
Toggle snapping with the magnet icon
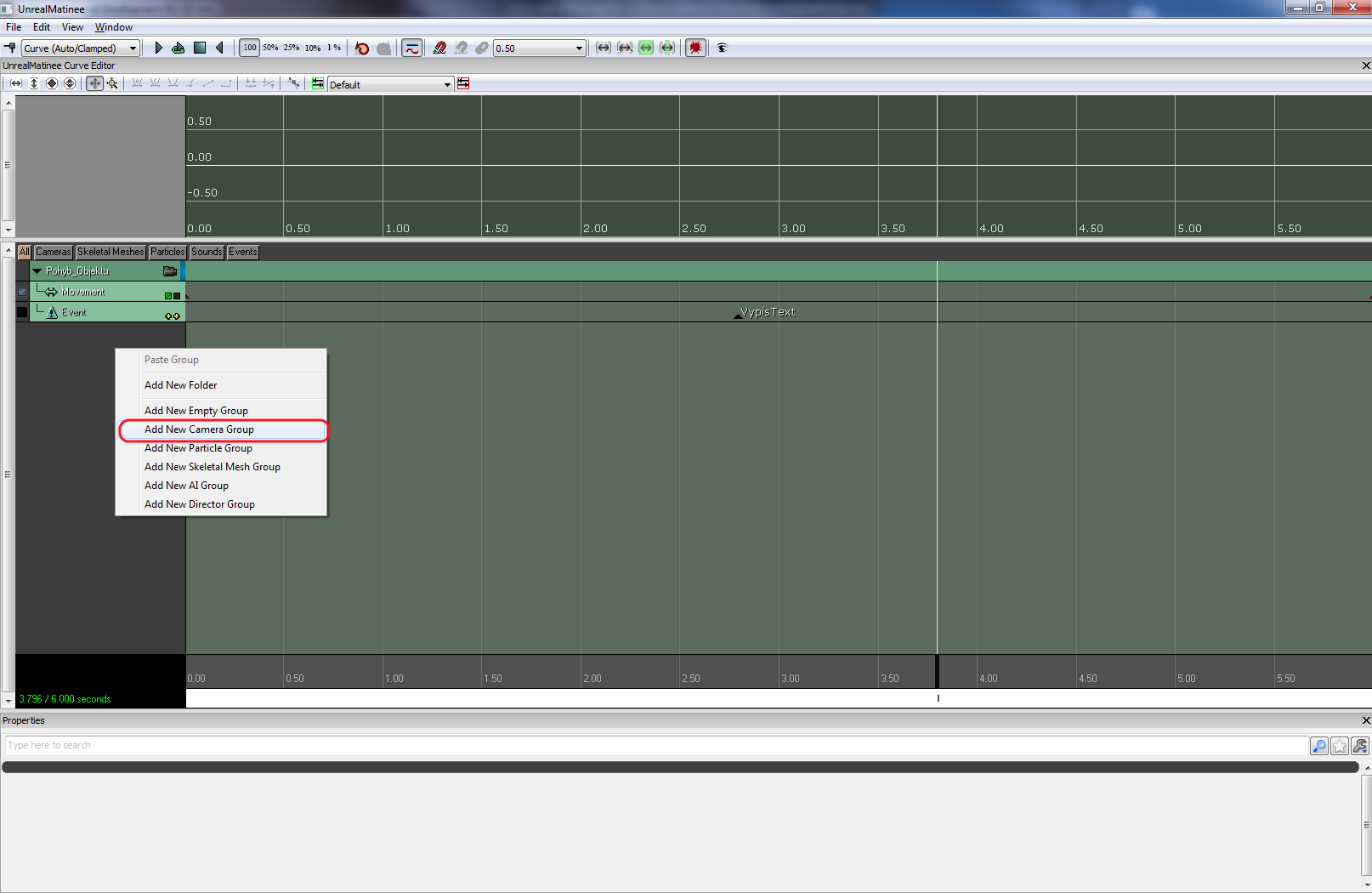point(439,48)
